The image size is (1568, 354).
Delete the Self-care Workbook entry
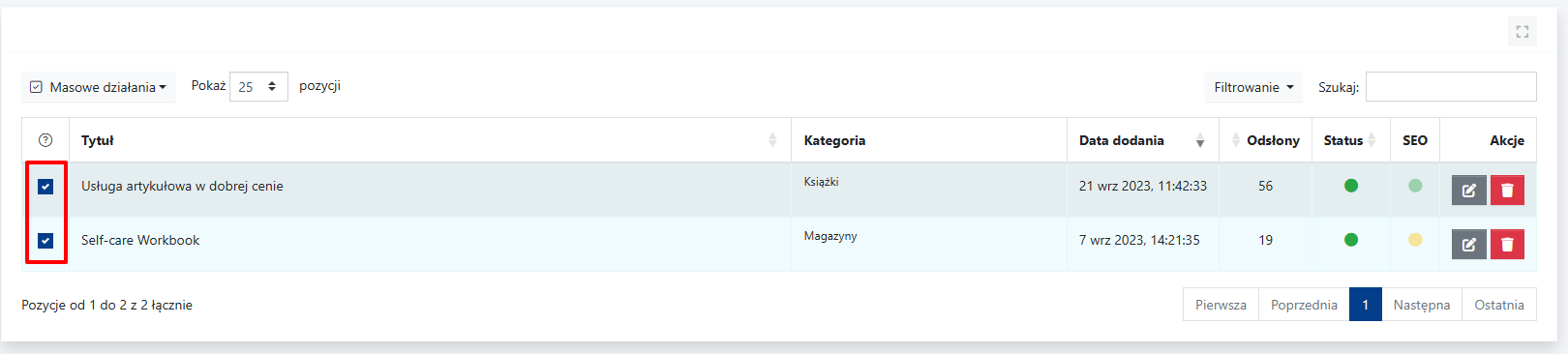point(1507,244)
